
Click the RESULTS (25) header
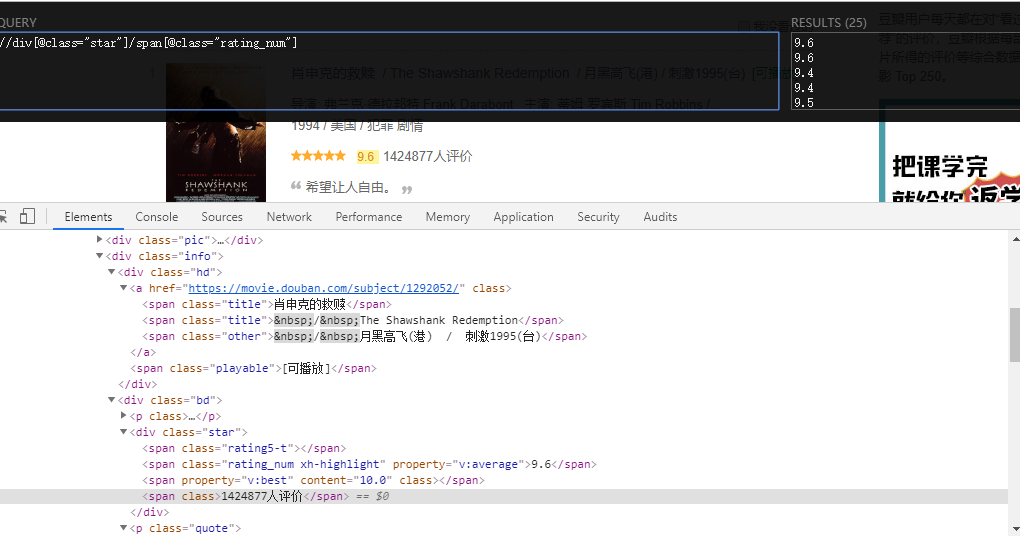point(829,23)
